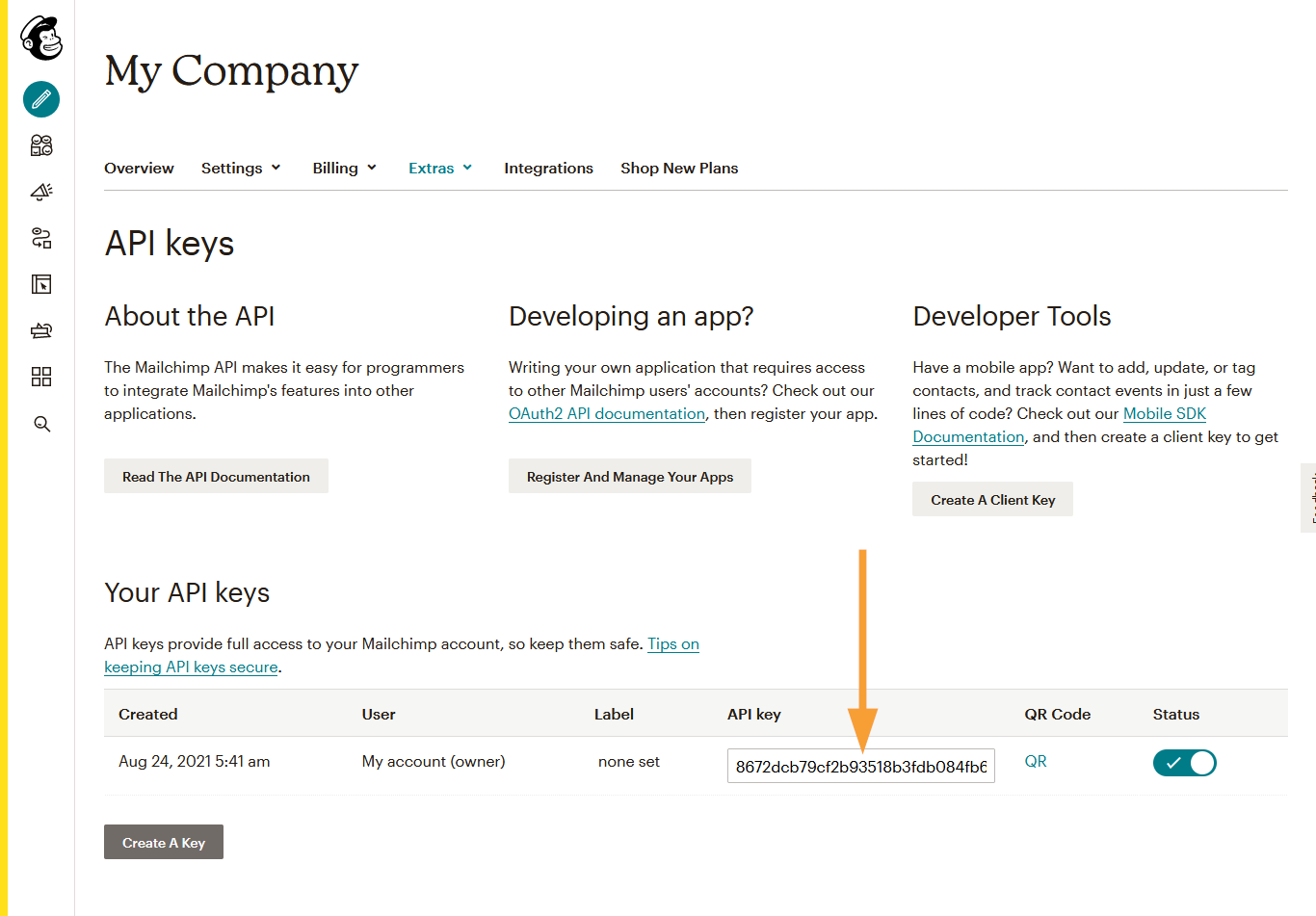Viewport: 1316px width, 916px height.
Task: Expand the Extras dropdown menu
Action: pos(440,168)
